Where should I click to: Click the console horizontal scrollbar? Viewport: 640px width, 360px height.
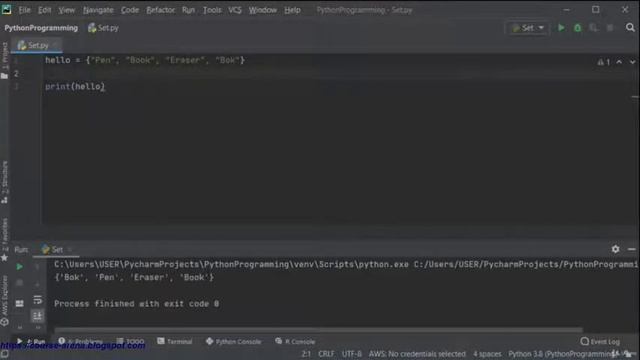coord(318,329)
